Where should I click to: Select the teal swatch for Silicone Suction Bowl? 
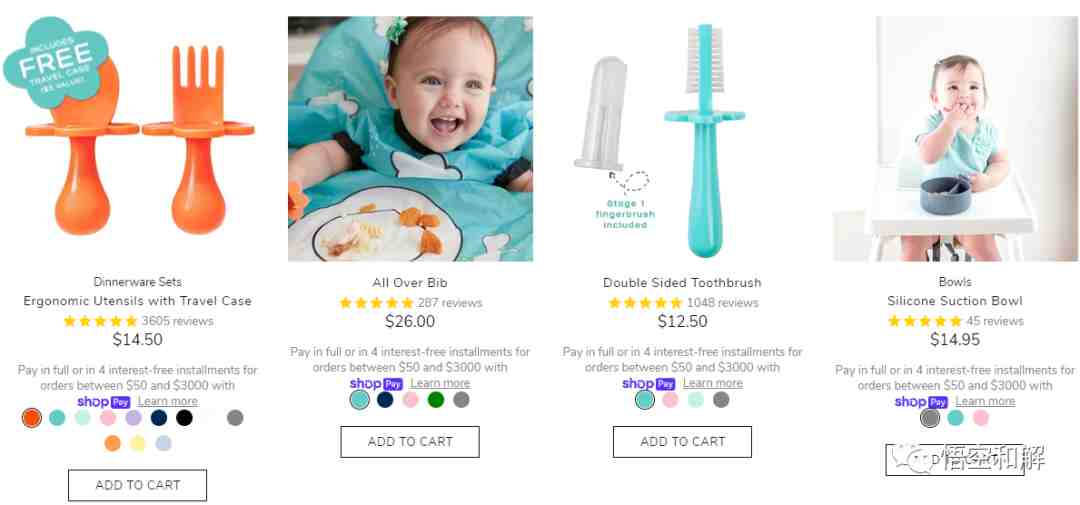(x=955, y=418)
